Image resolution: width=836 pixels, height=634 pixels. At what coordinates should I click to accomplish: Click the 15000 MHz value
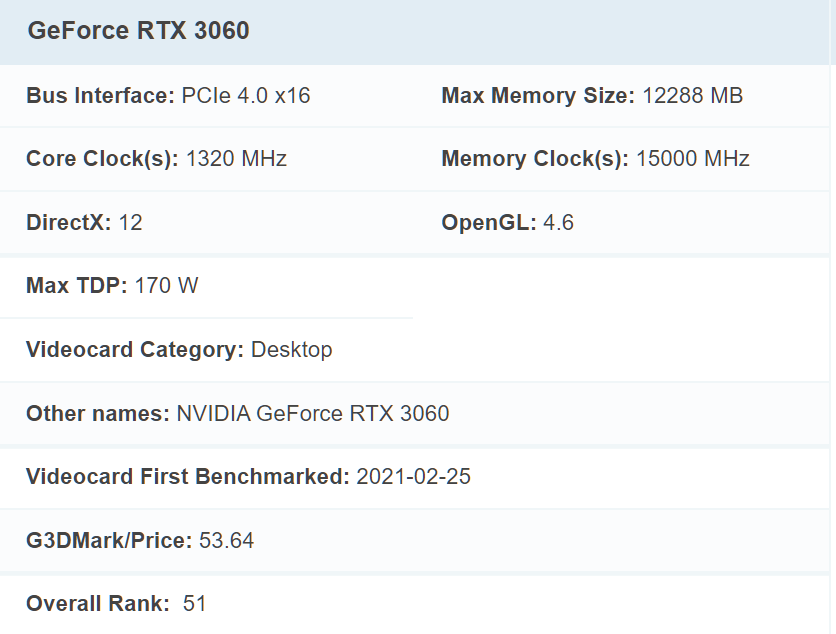(693, 159)
